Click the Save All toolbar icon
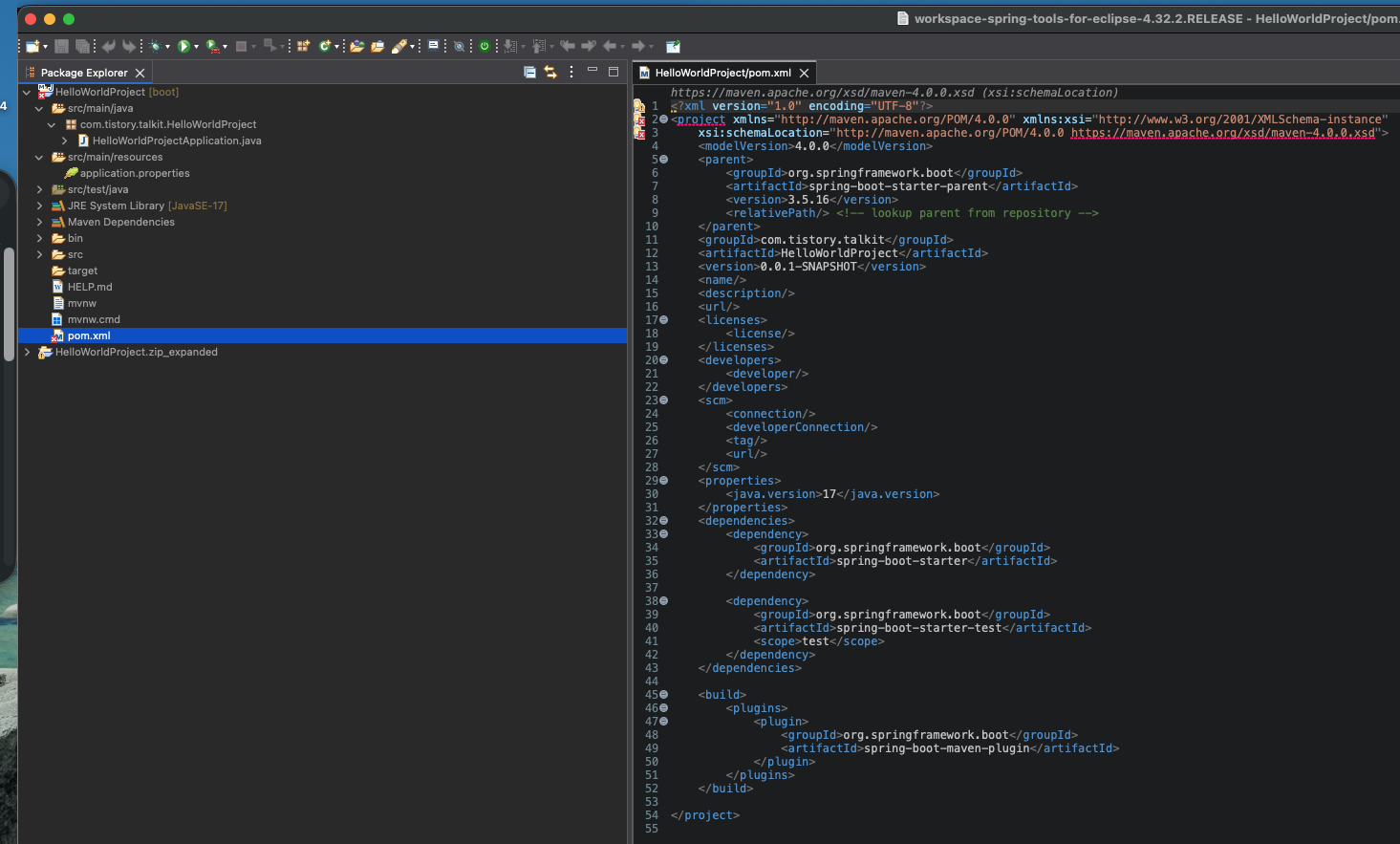 [83, 46]
